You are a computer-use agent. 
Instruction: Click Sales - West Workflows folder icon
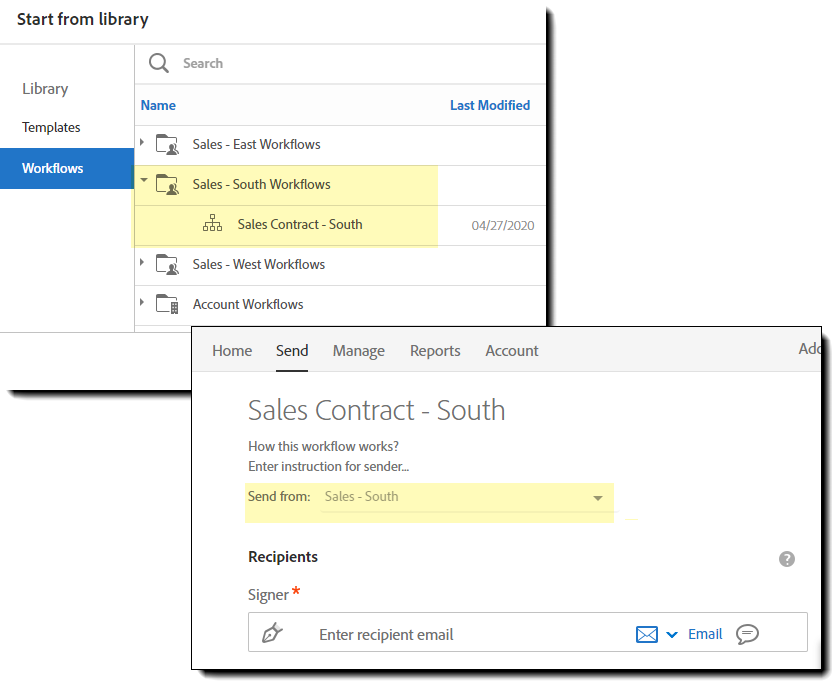tap(167, 265)
